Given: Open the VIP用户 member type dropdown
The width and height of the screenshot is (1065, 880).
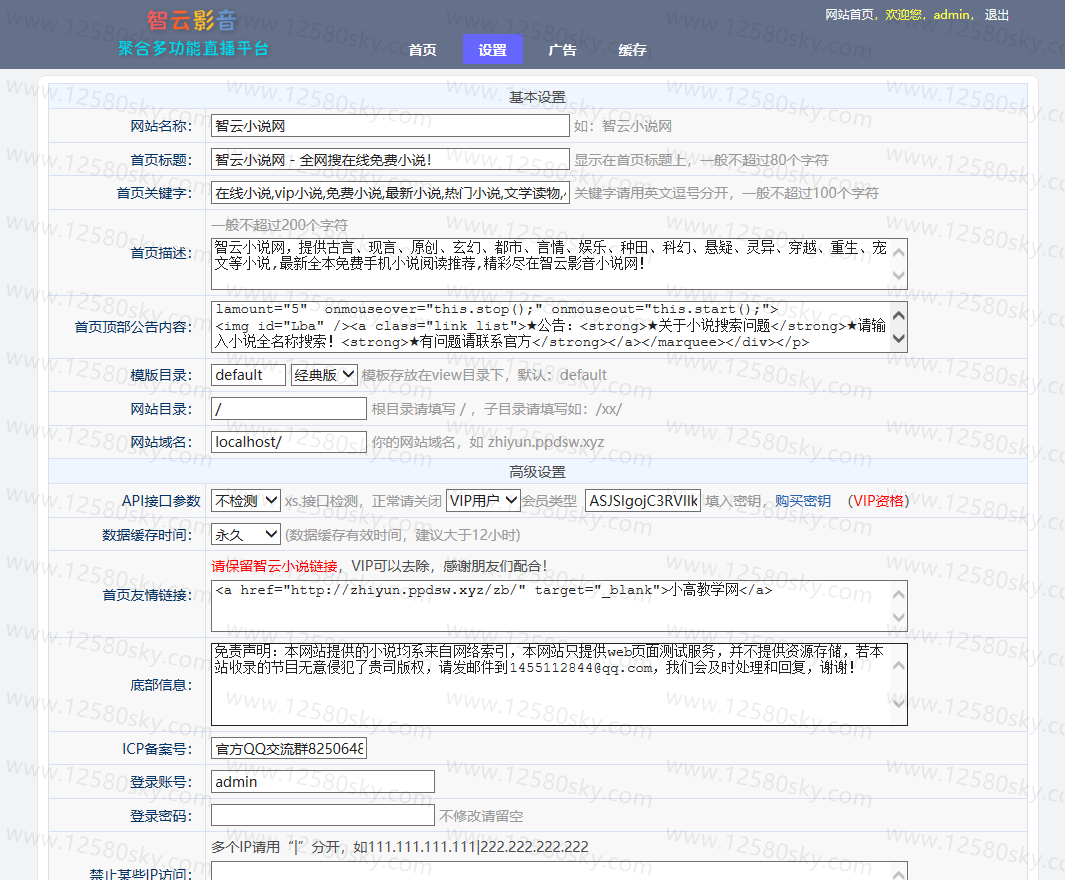Looking at the screenshot, I should [x=482, y=500].
